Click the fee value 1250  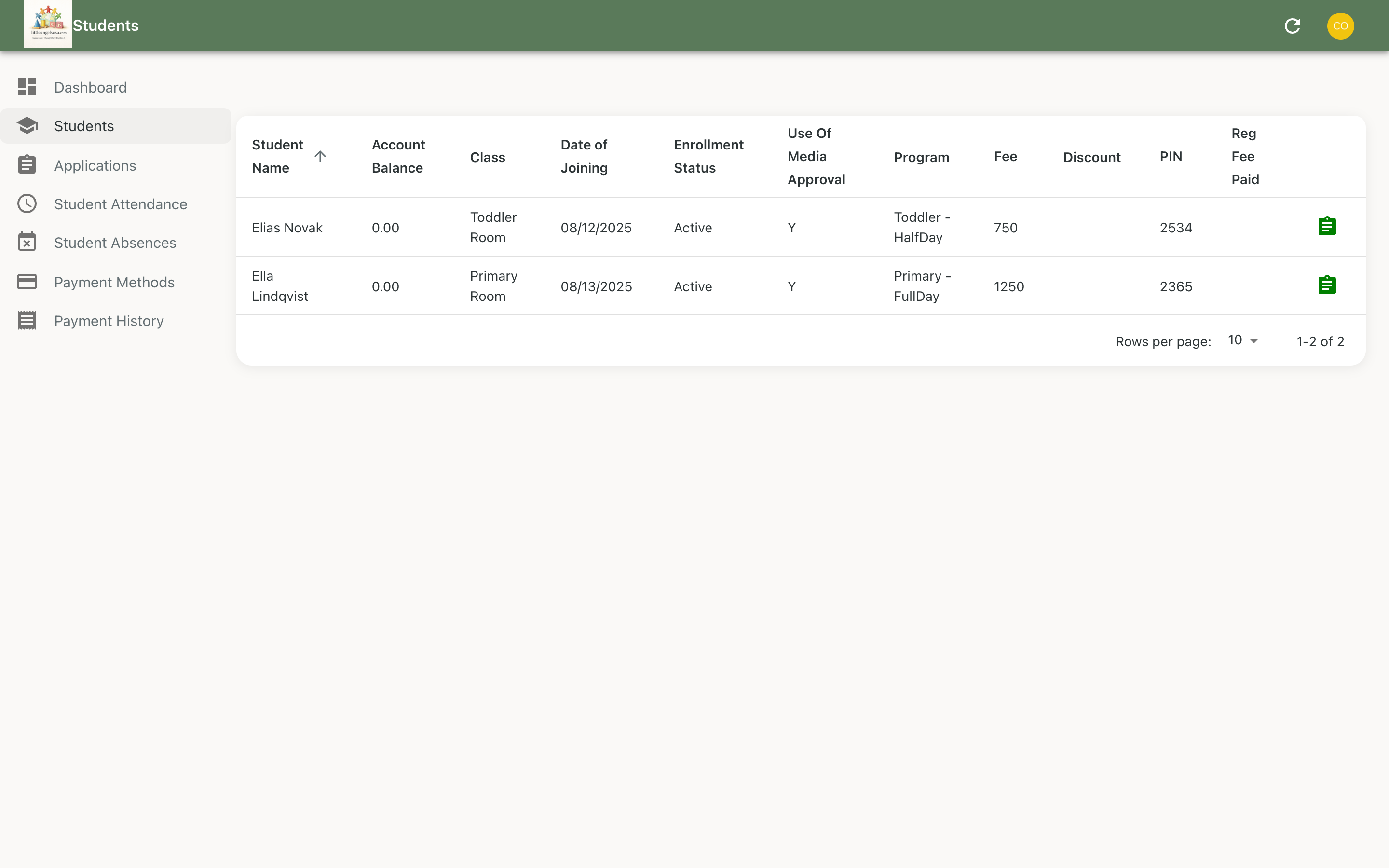1008,286
